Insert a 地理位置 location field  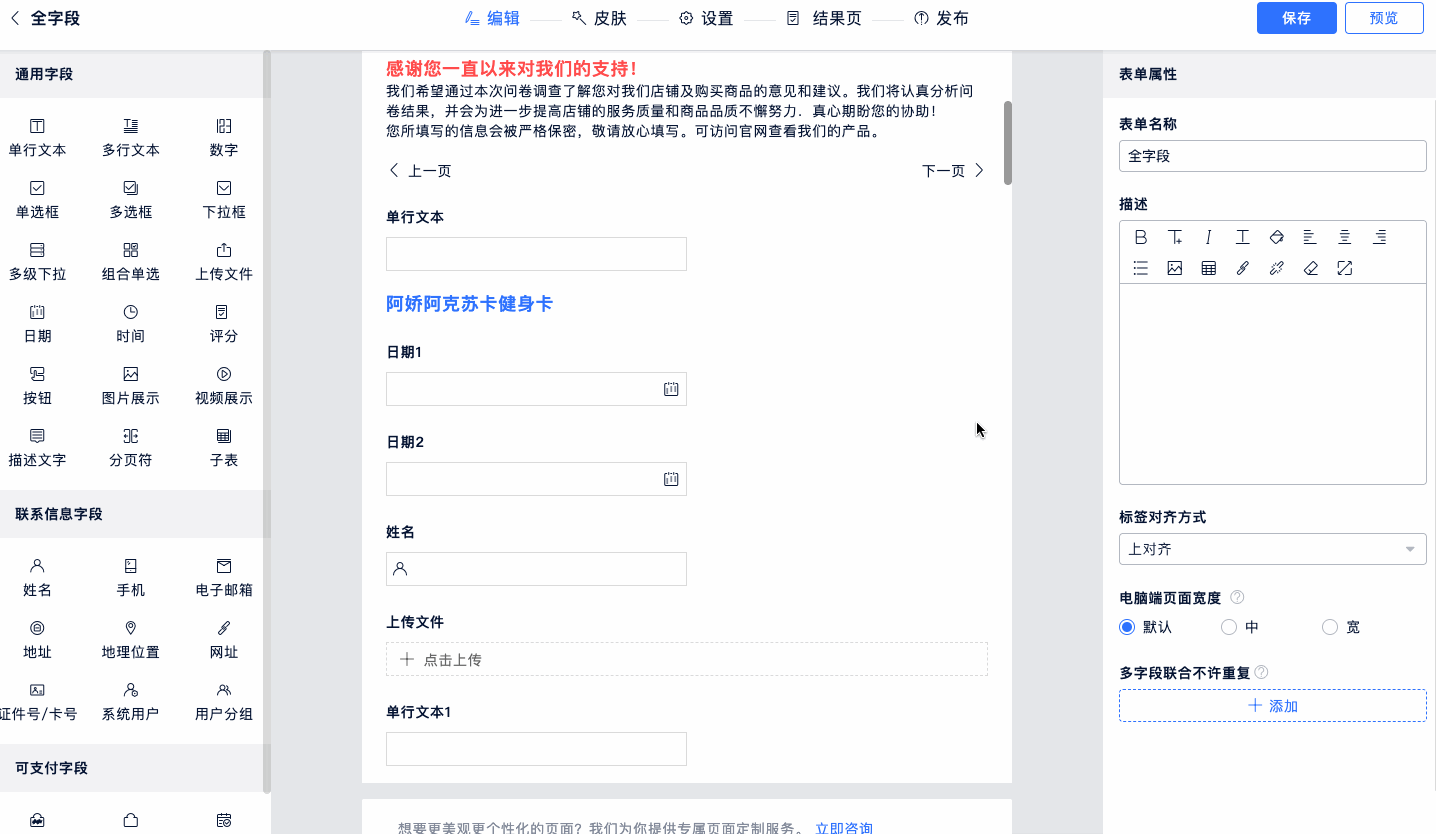[130, 639]
